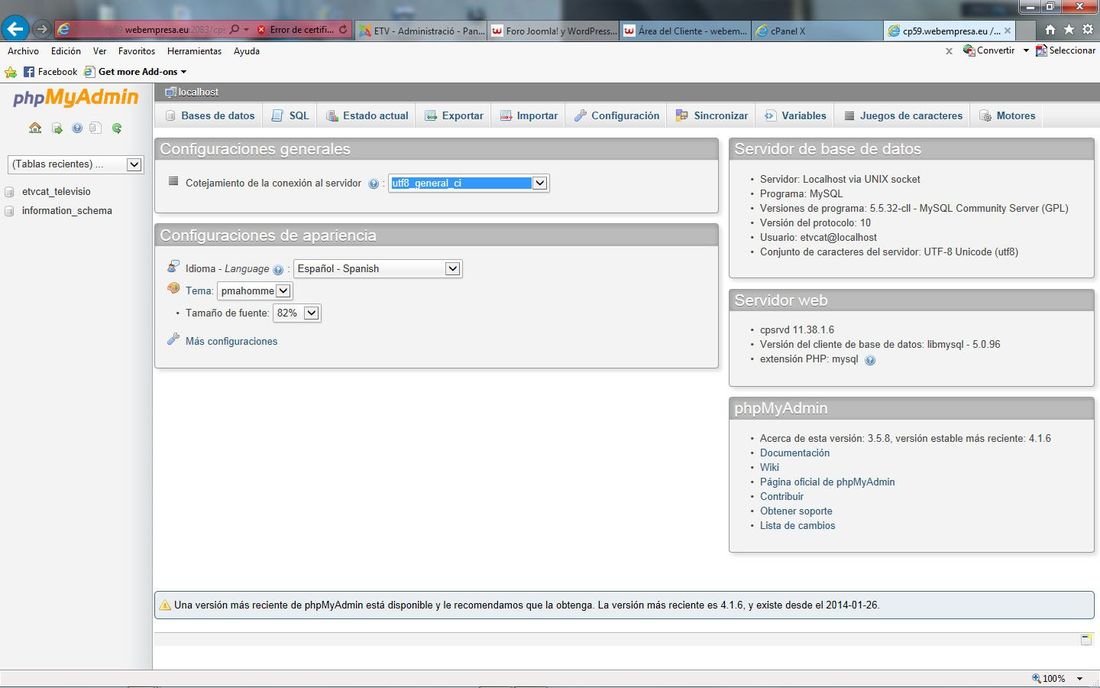Image resolution: width=1100 pixels, height=688 pixels.
Task: Switch to the cPanel X browser tab
Action: [817, 30]
